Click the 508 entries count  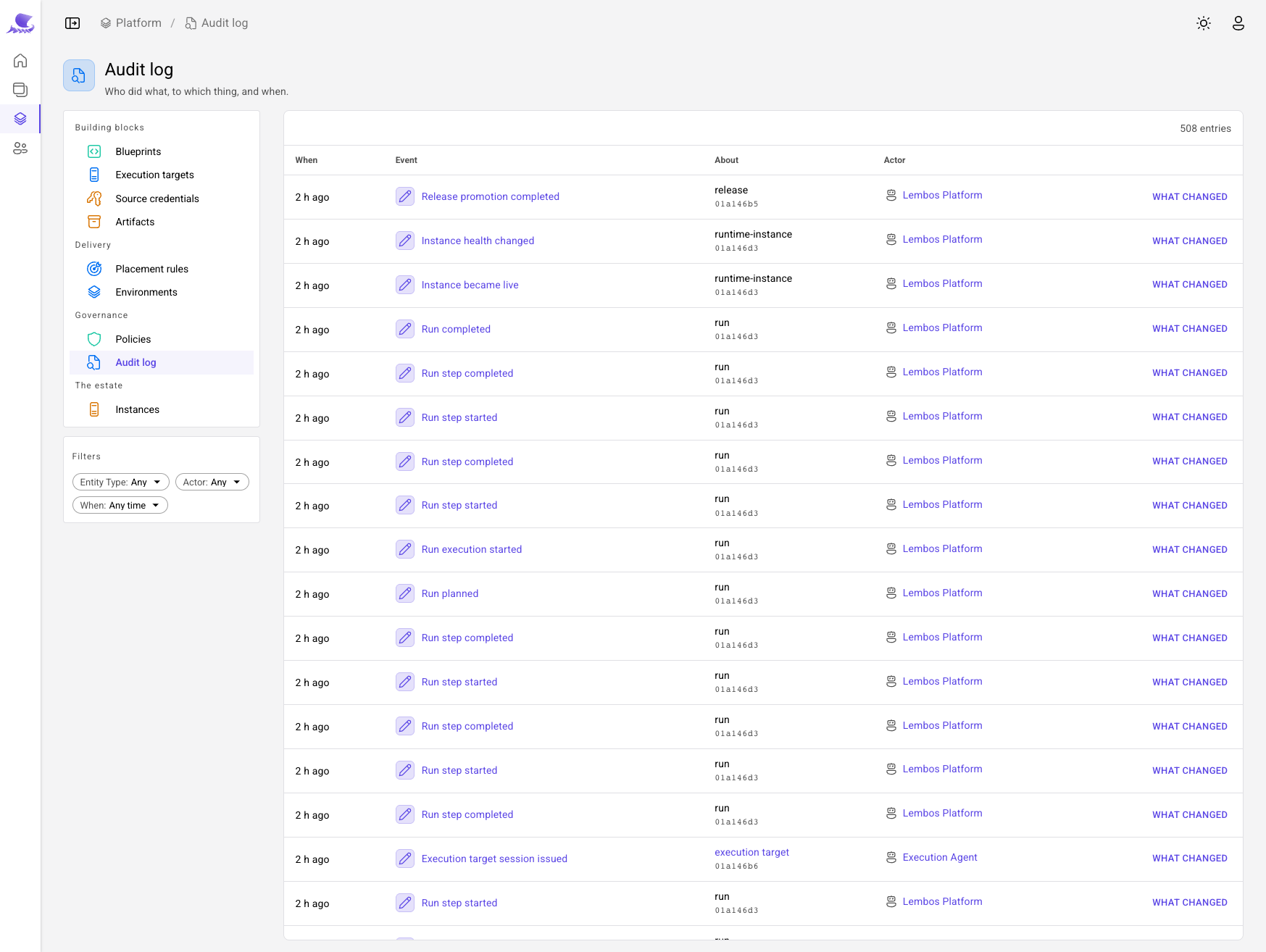coord(1205,128)
